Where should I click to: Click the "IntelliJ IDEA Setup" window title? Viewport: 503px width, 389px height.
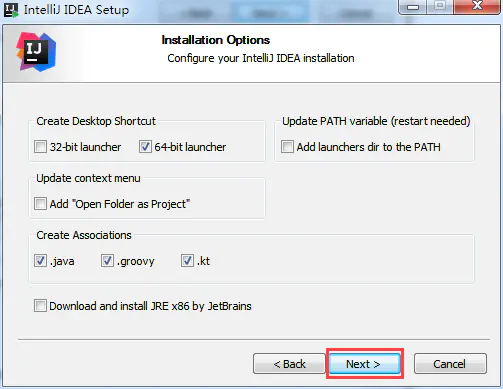[x=76, y=10]
